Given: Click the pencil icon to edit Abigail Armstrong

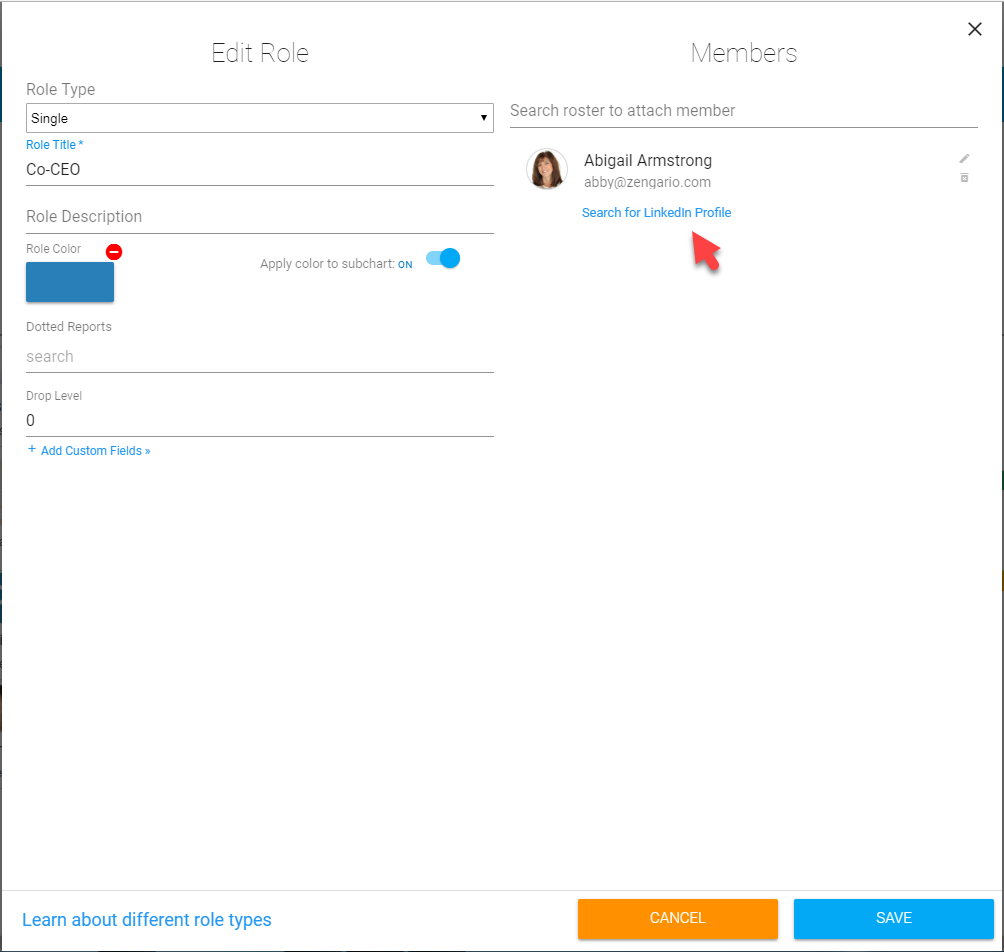Looking at the screenshot, I should coord(964,159).
